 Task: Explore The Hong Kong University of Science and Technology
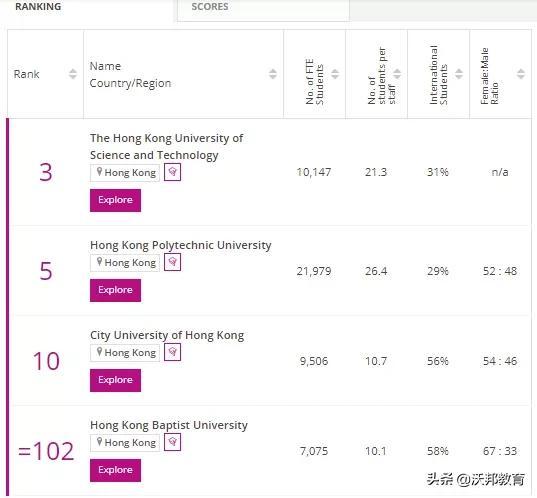[115, 200]
